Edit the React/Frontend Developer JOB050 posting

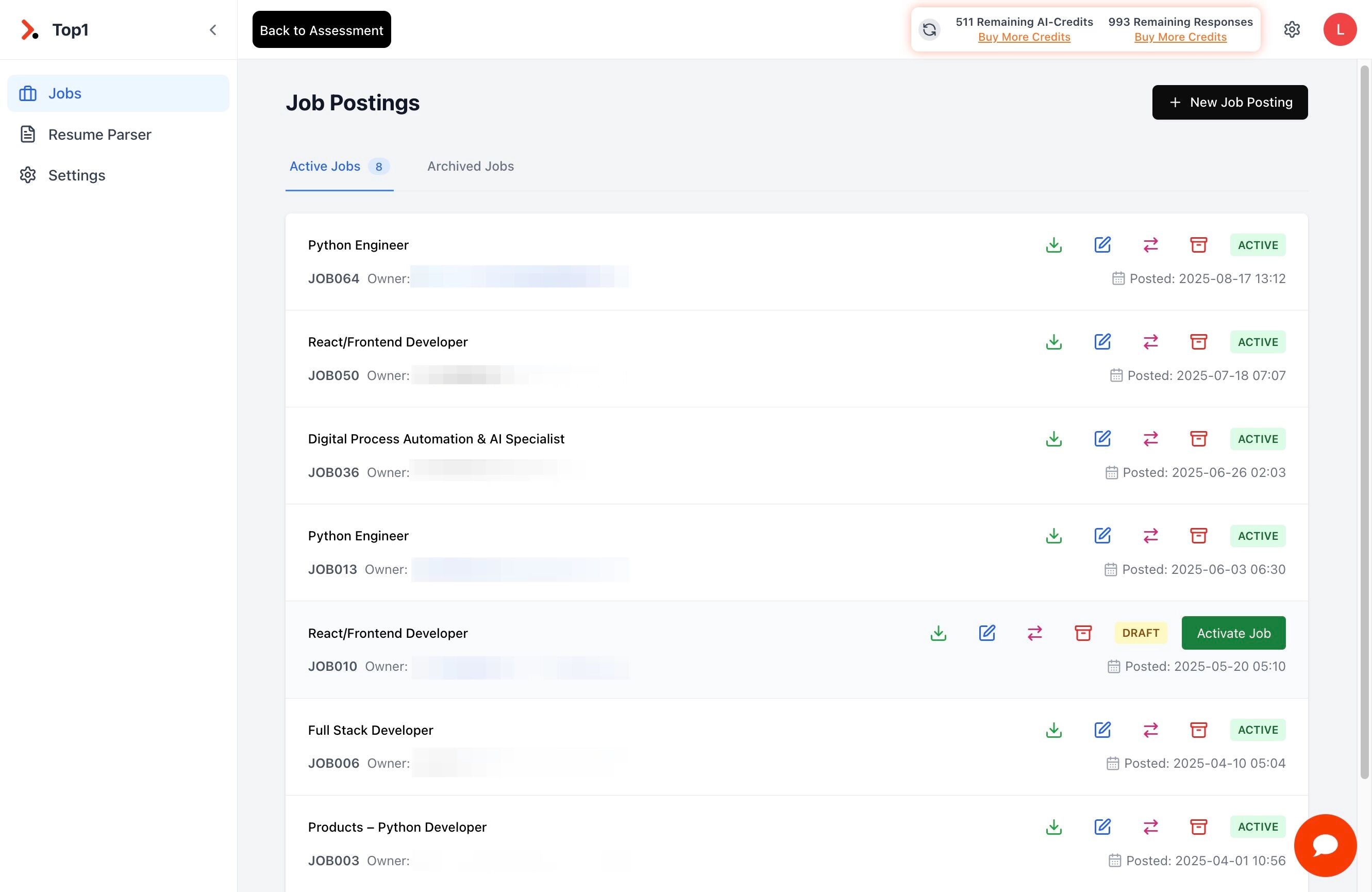tap(1102, 342)
